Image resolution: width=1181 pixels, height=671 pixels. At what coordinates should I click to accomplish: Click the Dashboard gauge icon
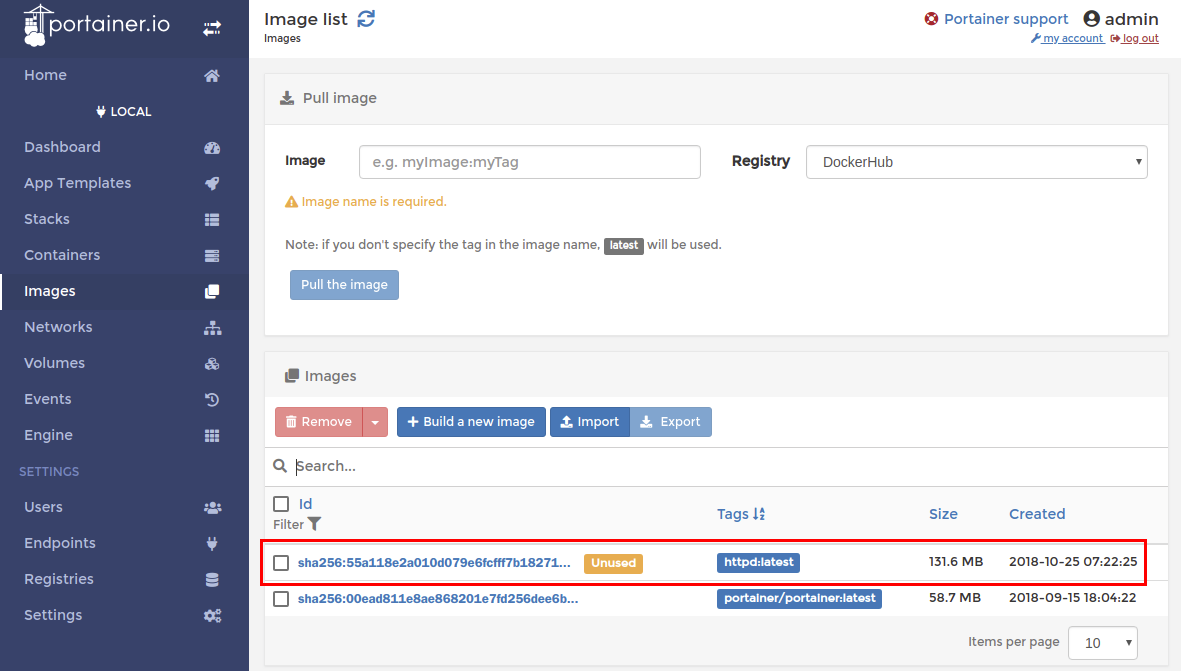click(x=212, y=148)
